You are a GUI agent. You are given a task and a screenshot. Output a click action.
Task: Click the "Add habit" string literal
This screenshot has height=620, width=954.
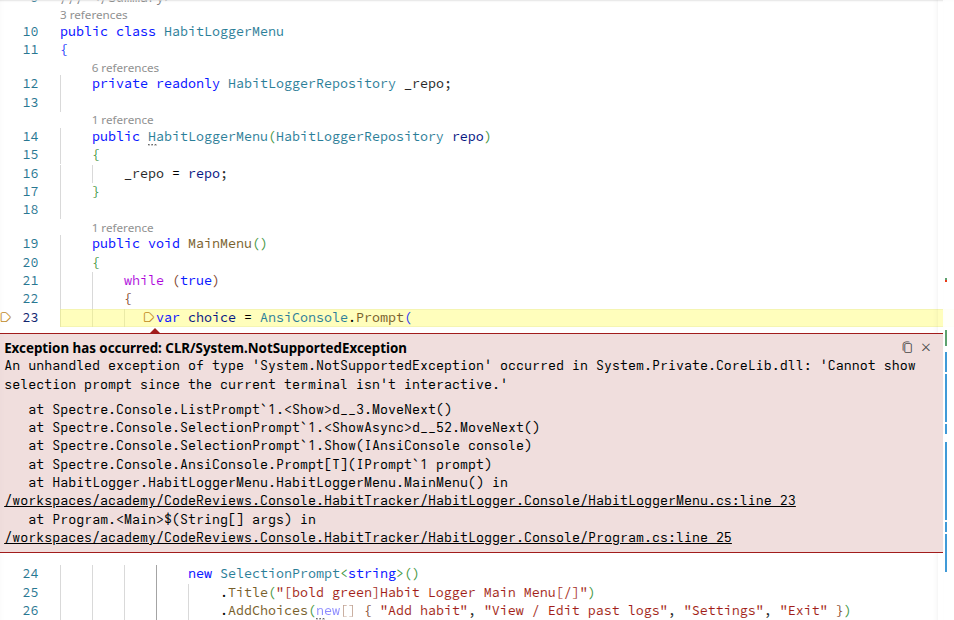[424, 611]
